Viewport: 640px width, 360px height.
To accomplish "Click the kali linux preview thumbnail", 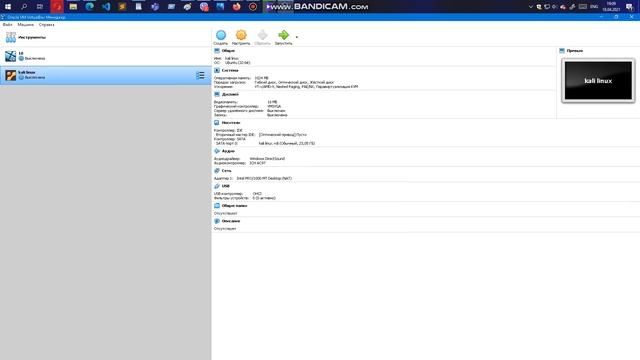I will coord(598,81).
